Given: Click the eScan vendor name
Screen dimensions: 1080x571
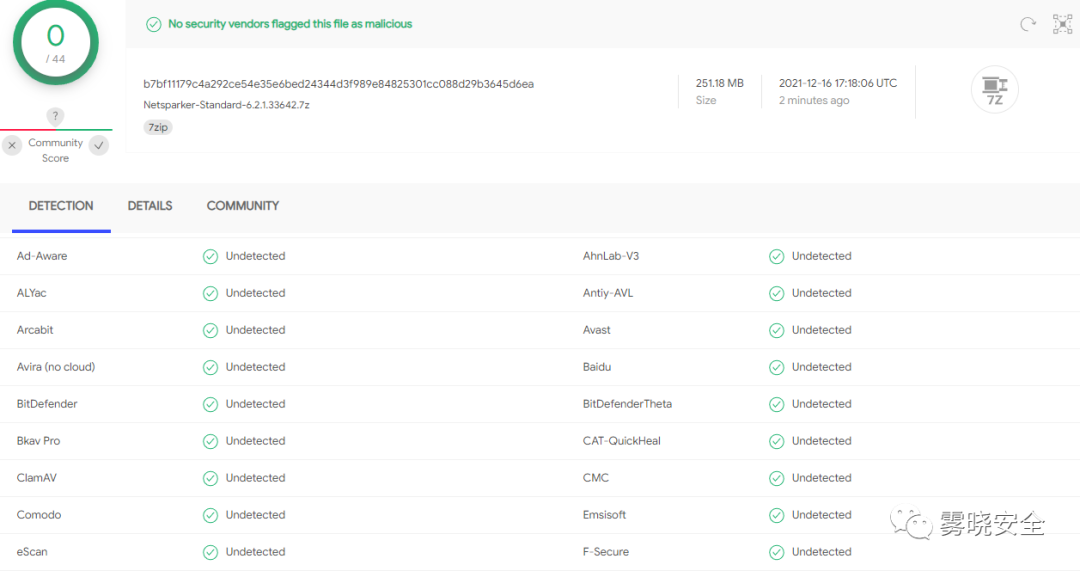Looking at the screenshot, I should click(32, 552).
